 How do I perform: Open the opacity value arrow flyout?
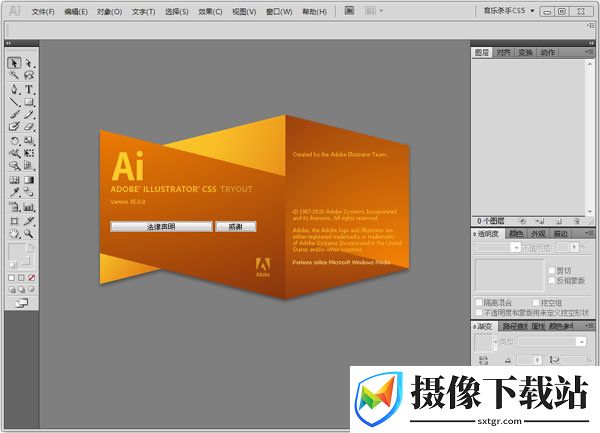574,247
